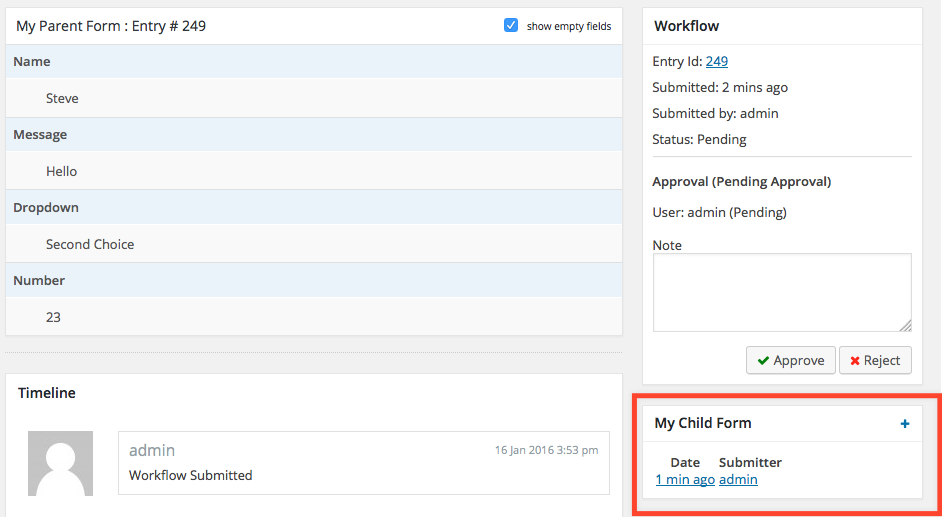Viewport: 942px width, 517px height.
Task: Click the My Child Form panel title
Action: point(703,423)
